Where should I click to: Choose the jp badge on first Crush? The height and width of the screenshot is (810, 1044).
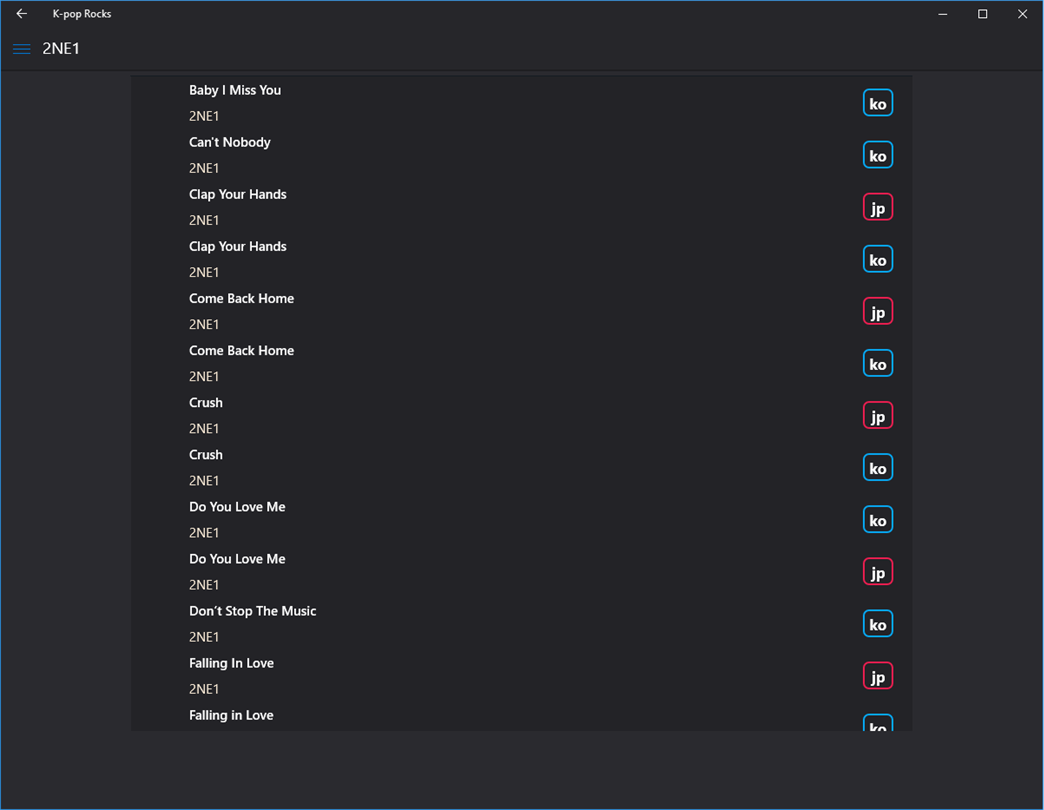coord(878,415)
